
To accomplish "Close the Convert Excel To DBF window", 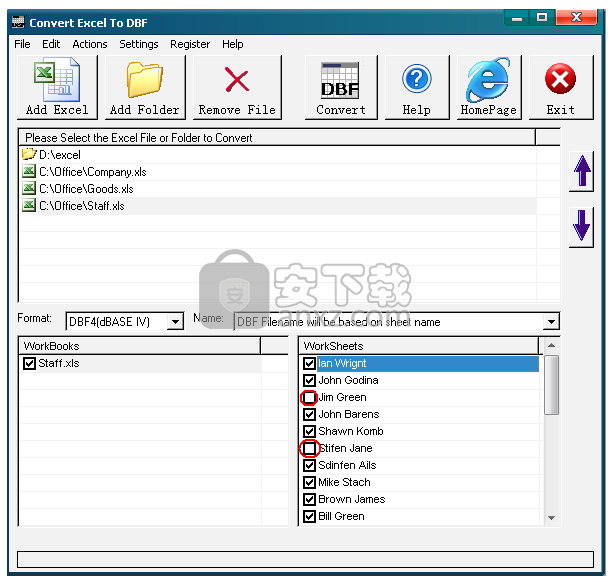I will pyautogui.click(x=576, y=18).
